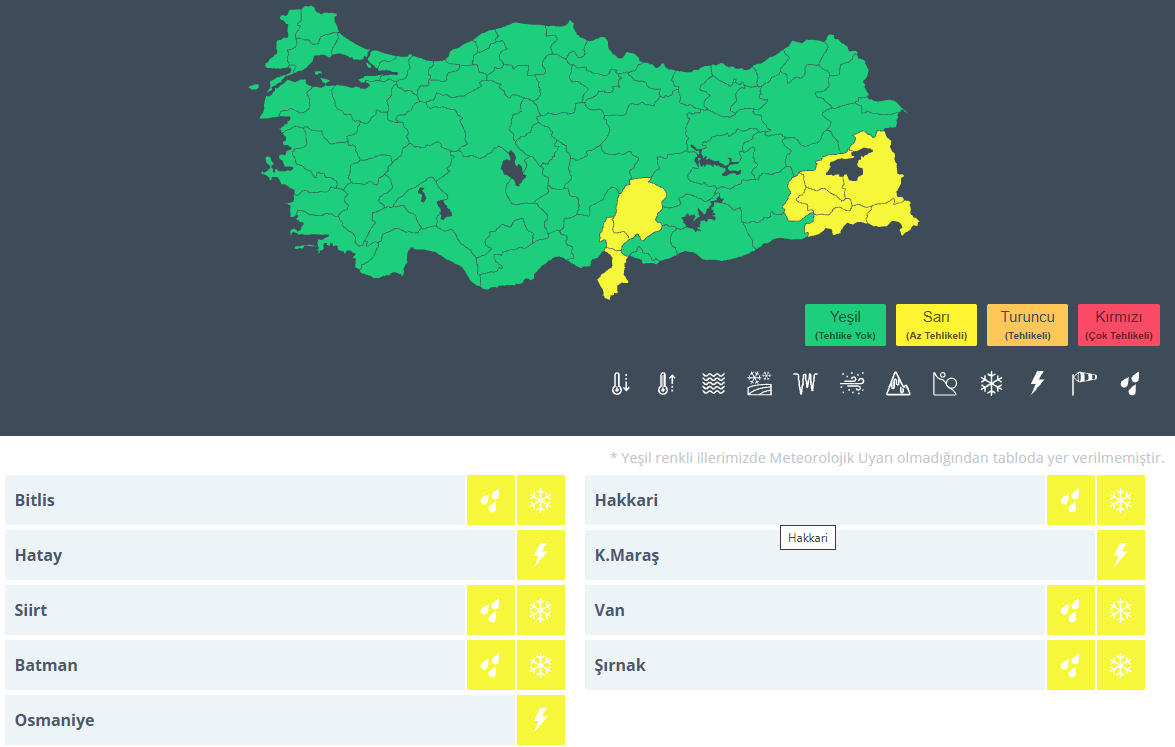Click the avalanche mountain warning icon
Screen dimensions: 1175x747
(898, 383)
